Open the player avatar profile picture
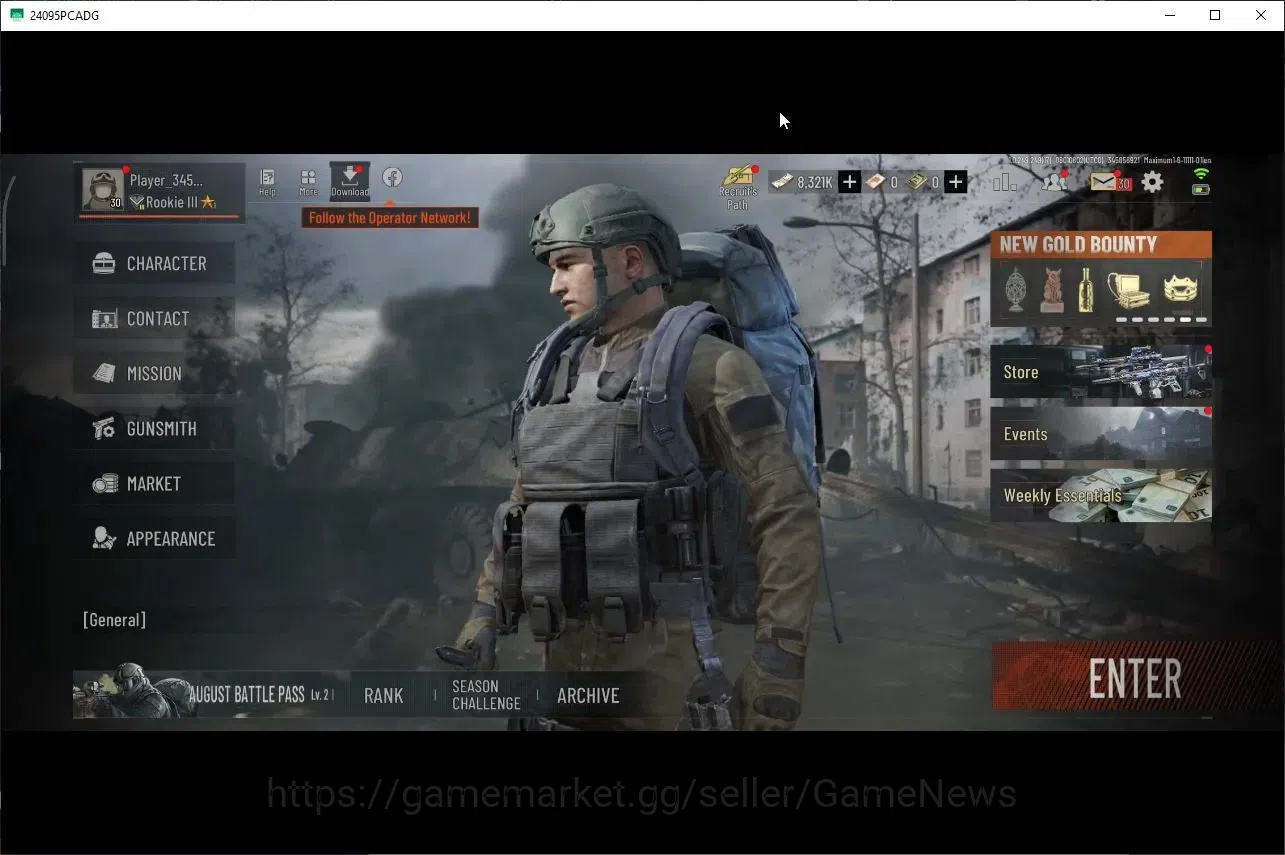The height and width of the screenshot is (855, 1285). point(103,188)
